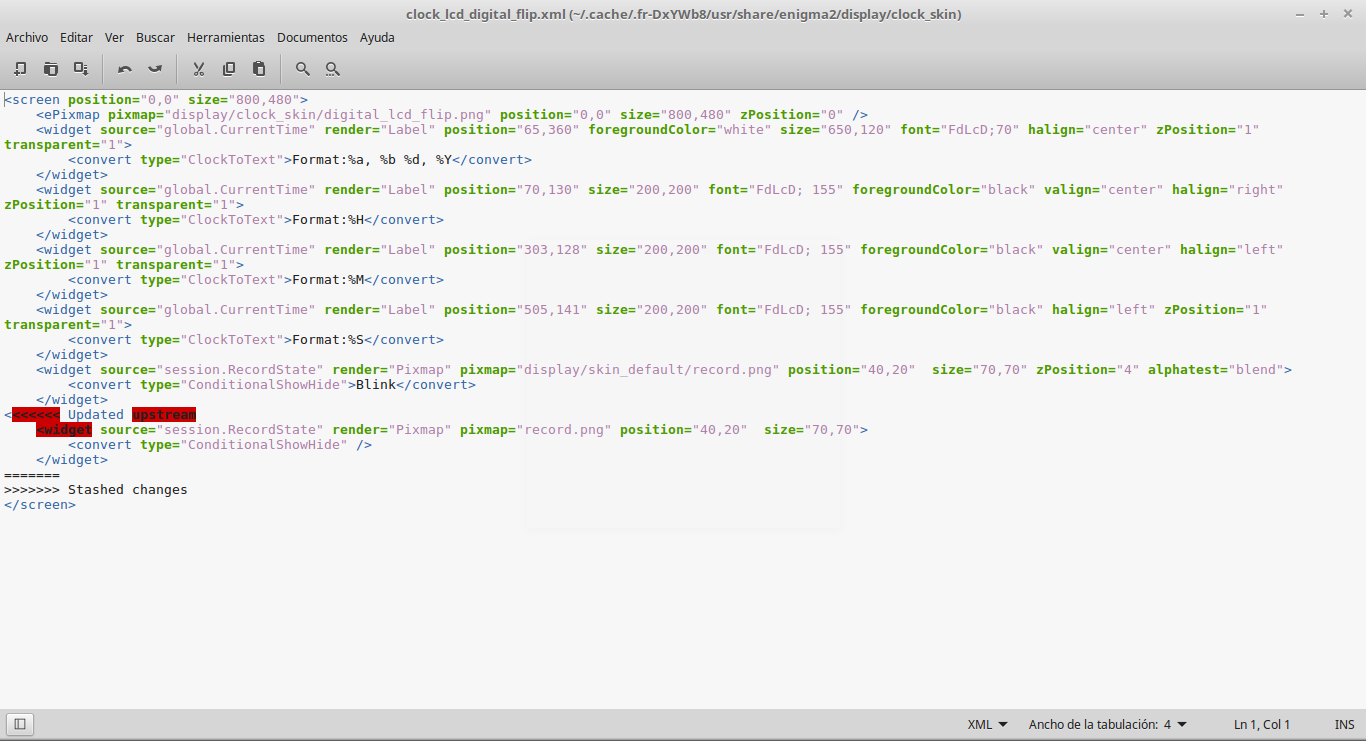Open the Archivo menu
Screen dimensions: 1366x741
coord(27,37)
